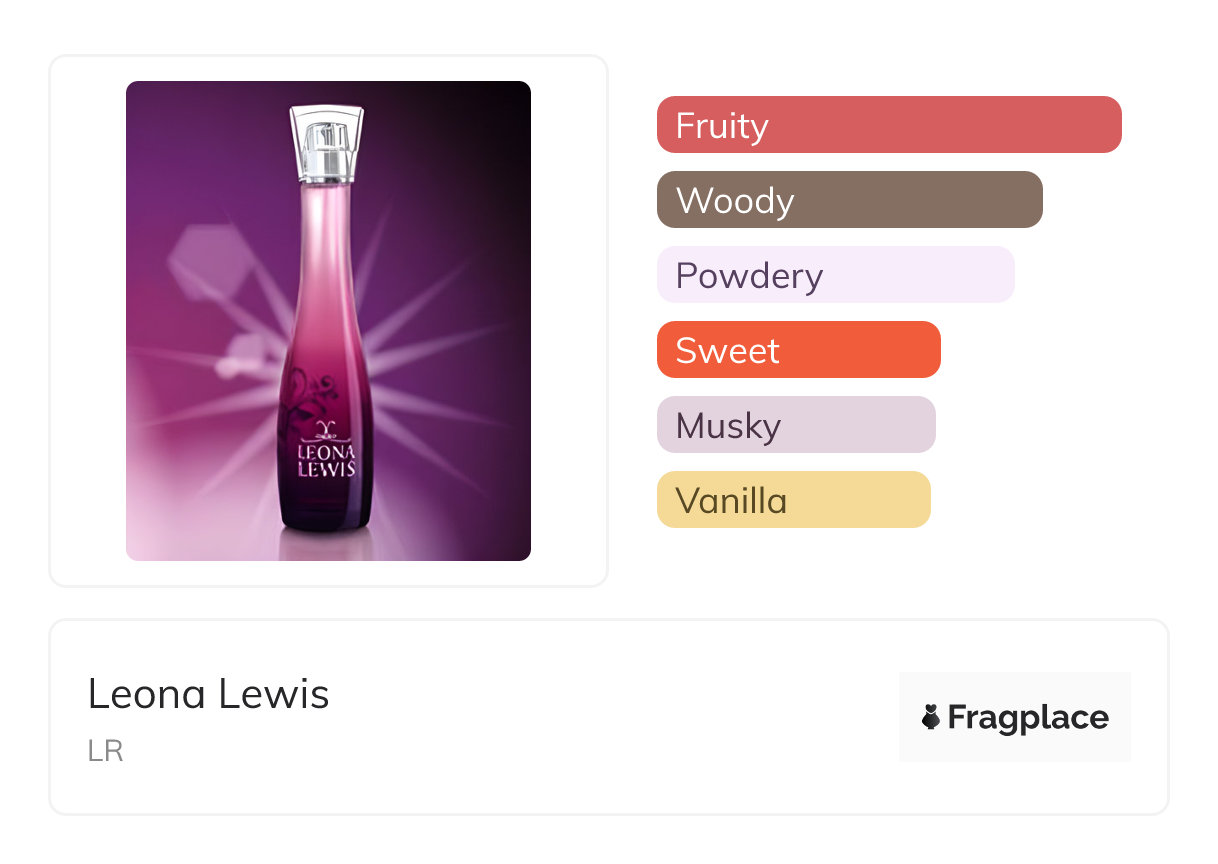Click the Leona Lewis lettering on bottle
1218x864 pixels.
[326, 459]
